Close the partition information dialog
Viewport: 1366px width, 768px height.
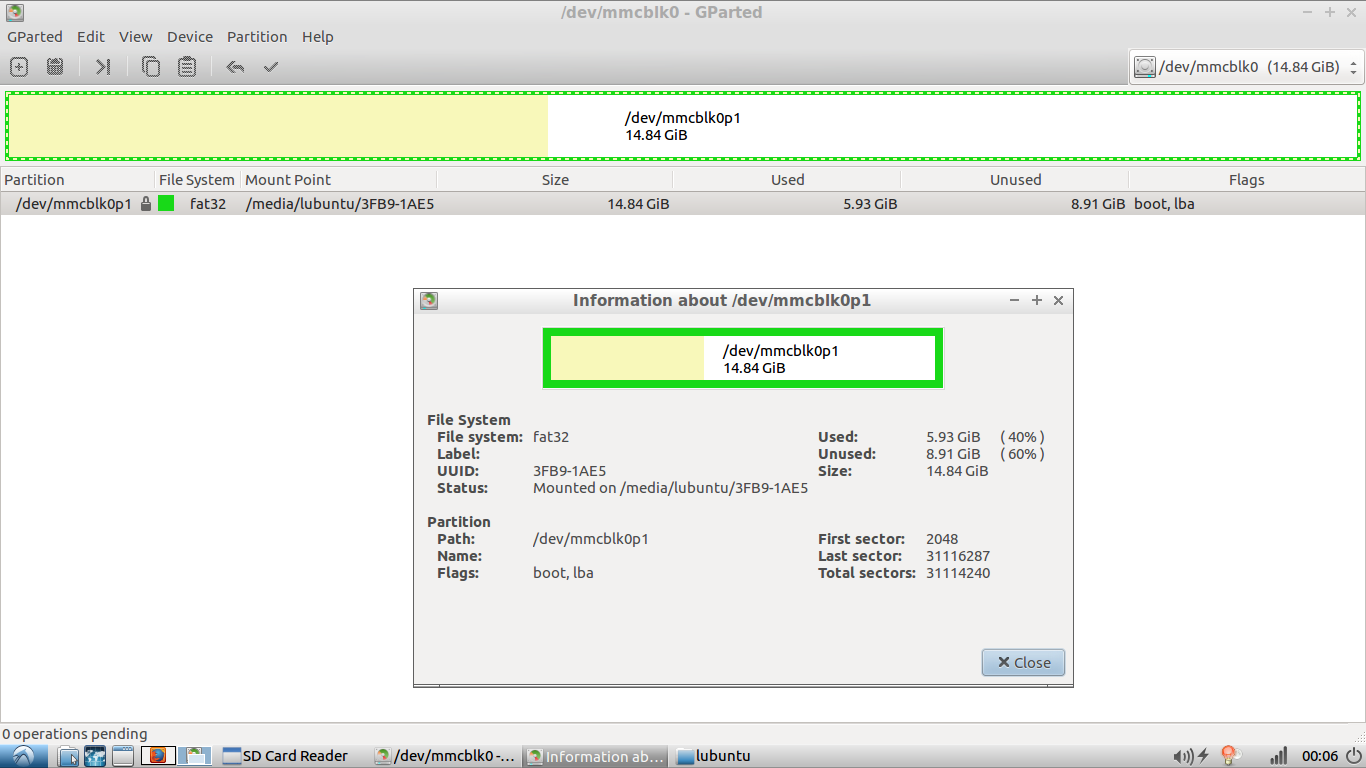[1023, 662]
